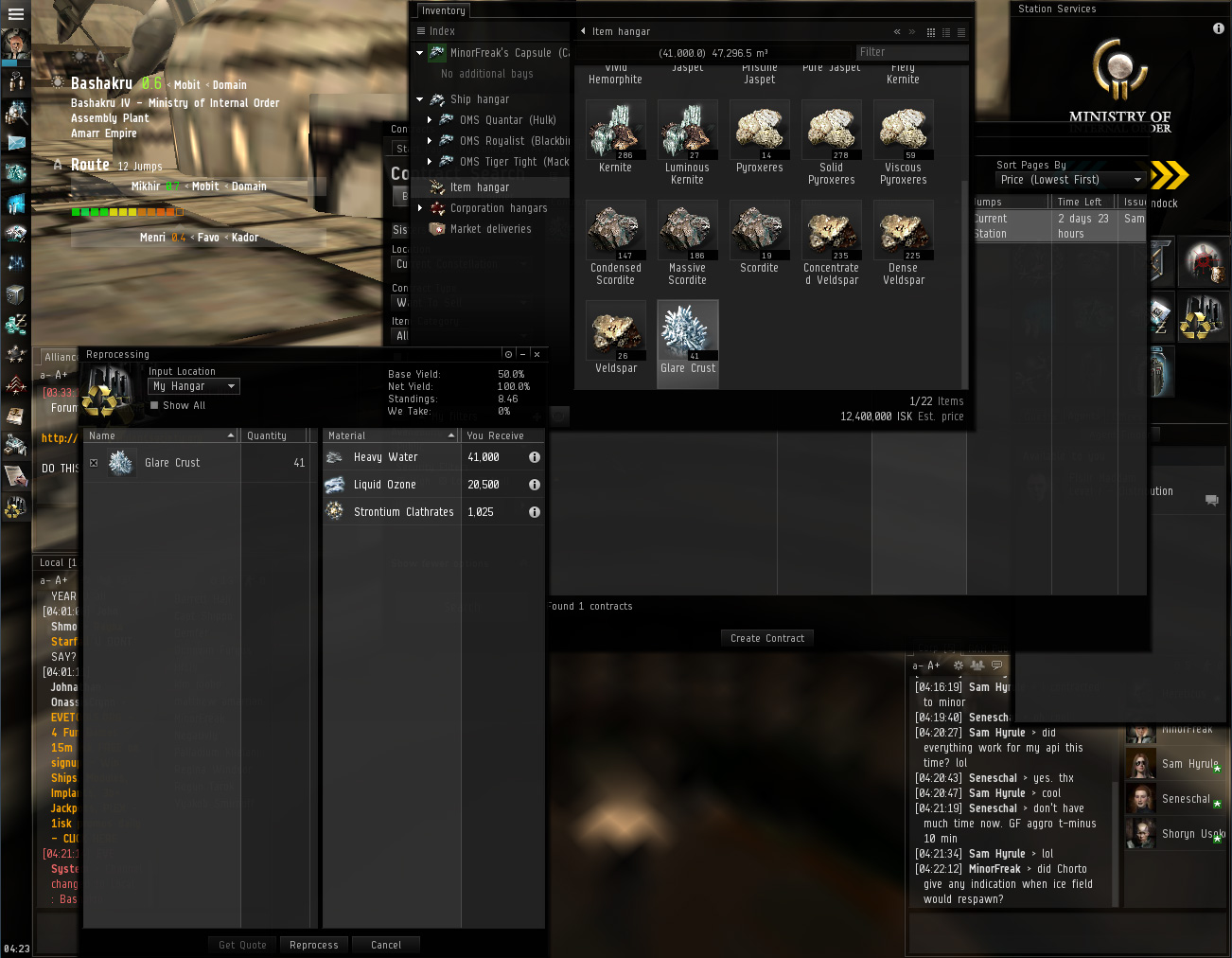
Task: Click the member list icon in corp chat
Action: (x=977, y=665)
